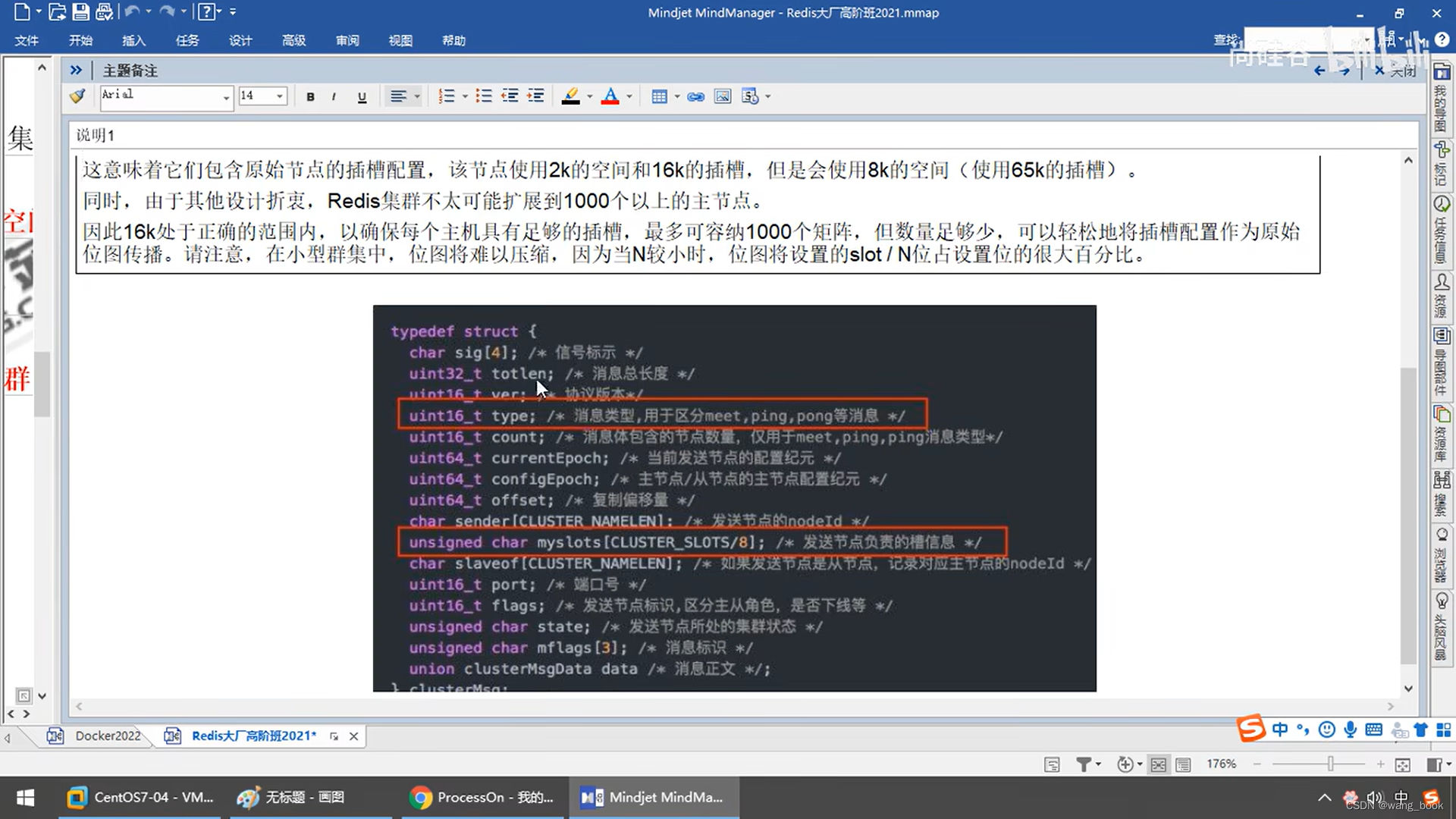Toggle italic formatting
The width and height of the screenshot is (1456, 819).
pyautogui.click(x=334, y=96)
